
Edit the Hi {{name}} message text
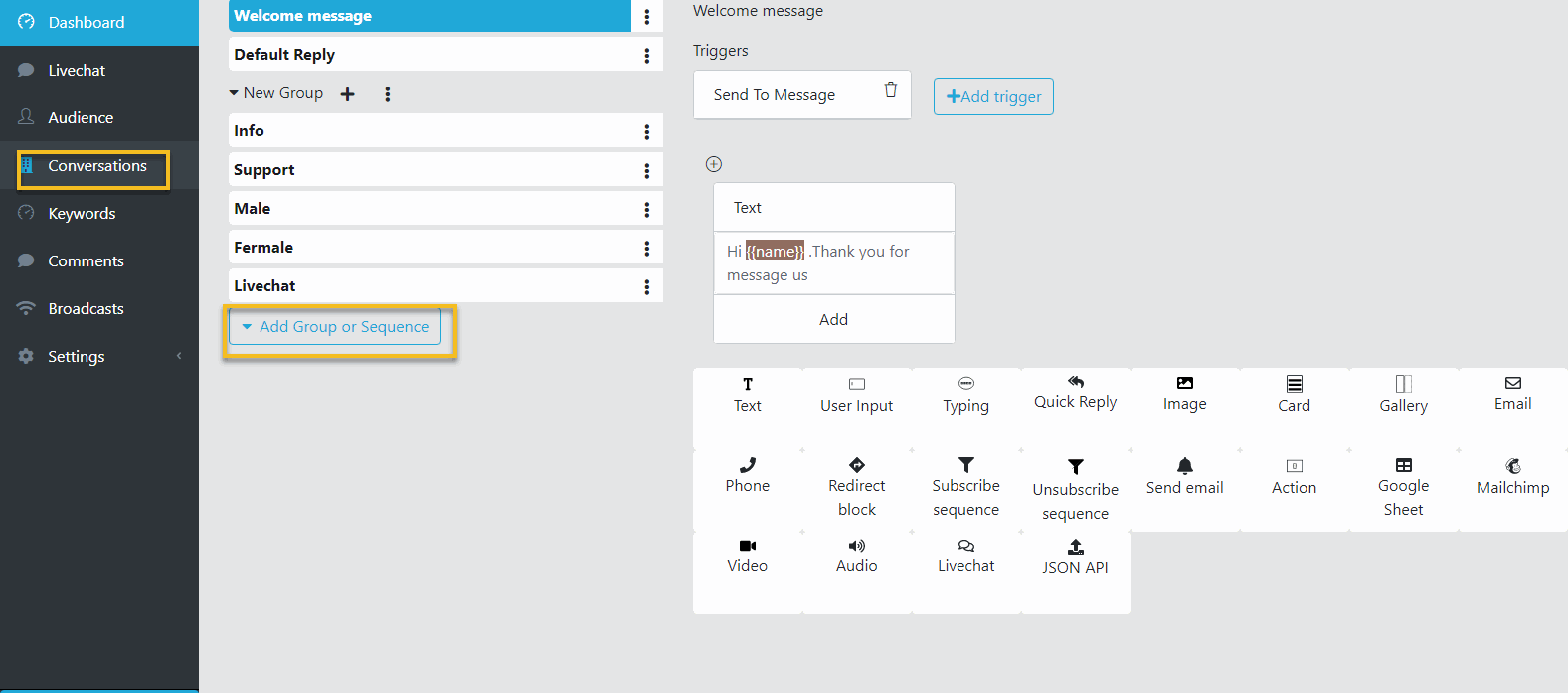[x=833, y=263]
